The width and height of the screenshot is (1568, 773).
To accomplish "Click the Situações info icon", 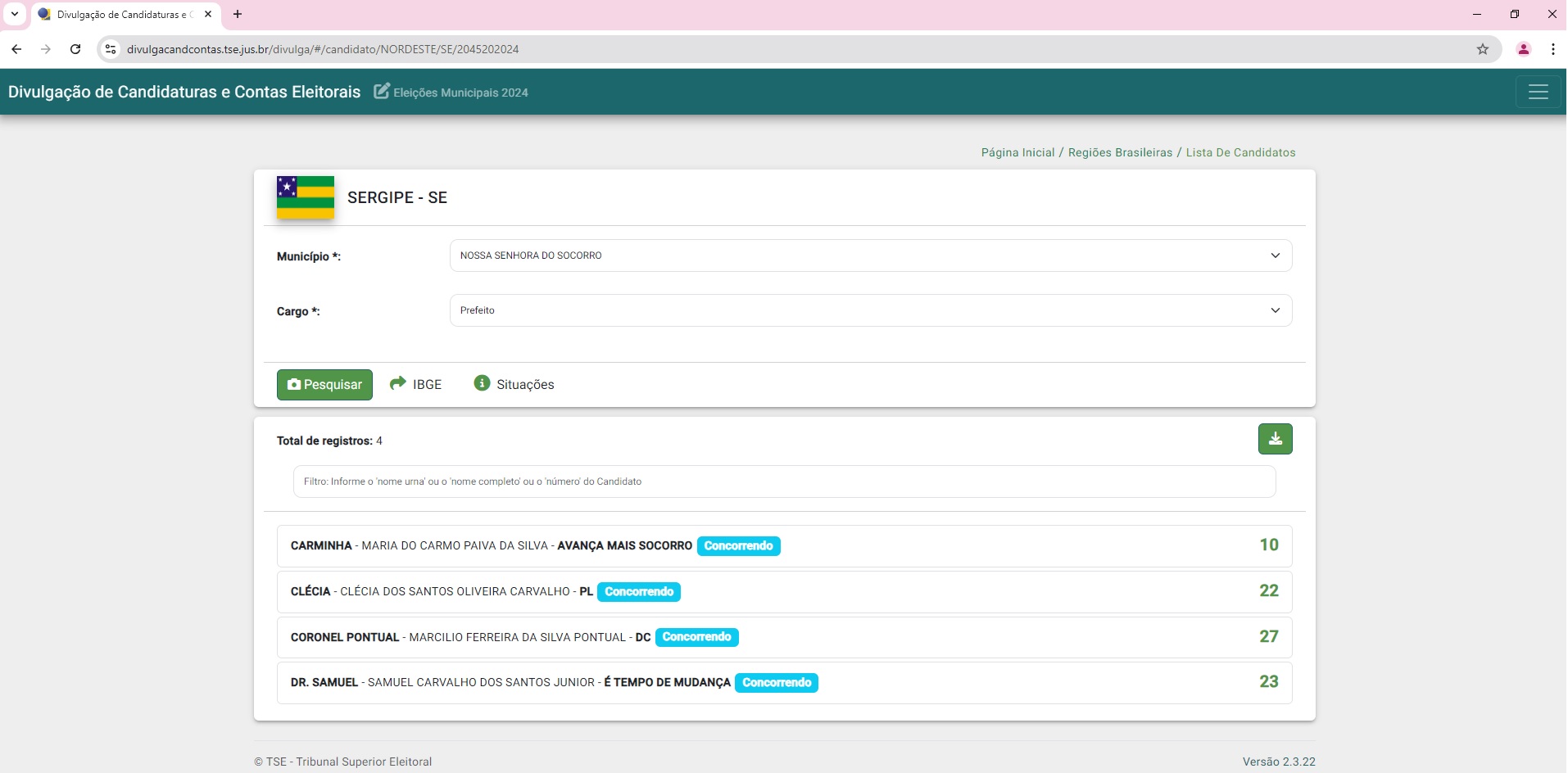I will 482,383.
